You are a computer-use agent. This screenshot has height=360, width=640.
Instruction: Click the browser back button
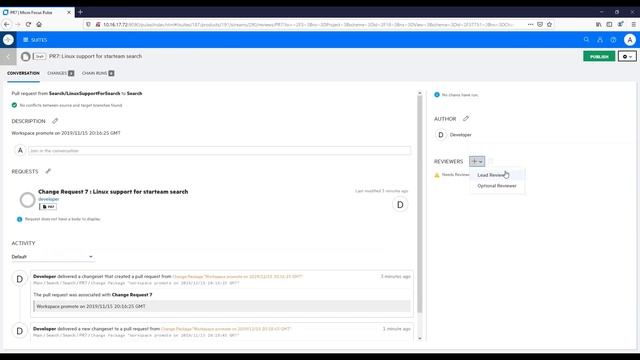click(x=7, y=24)
